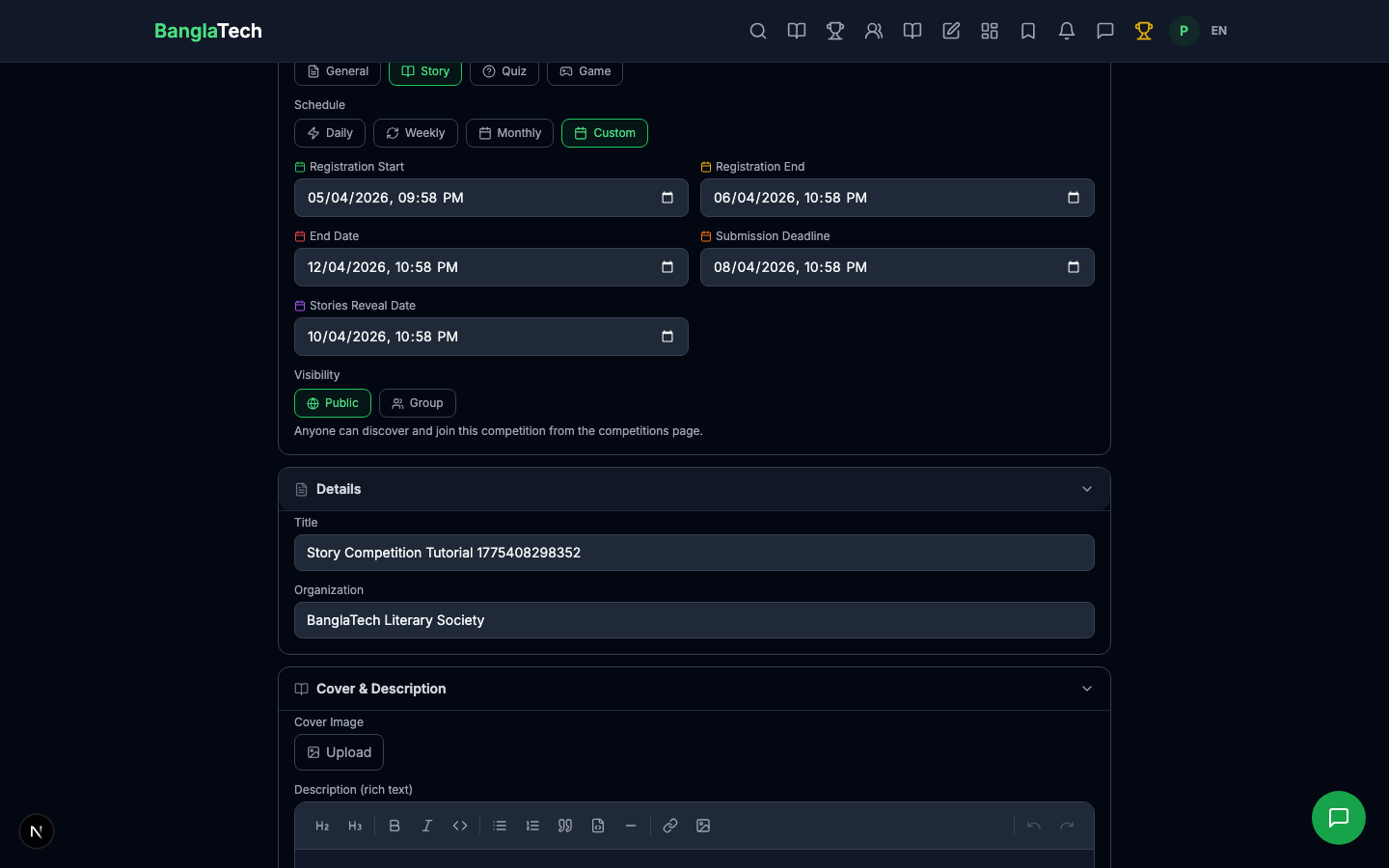This screenshot has width=1389, height=868.
Task: Apply Heading 2 in the description toolbar
Action: (x=321, y=826)
